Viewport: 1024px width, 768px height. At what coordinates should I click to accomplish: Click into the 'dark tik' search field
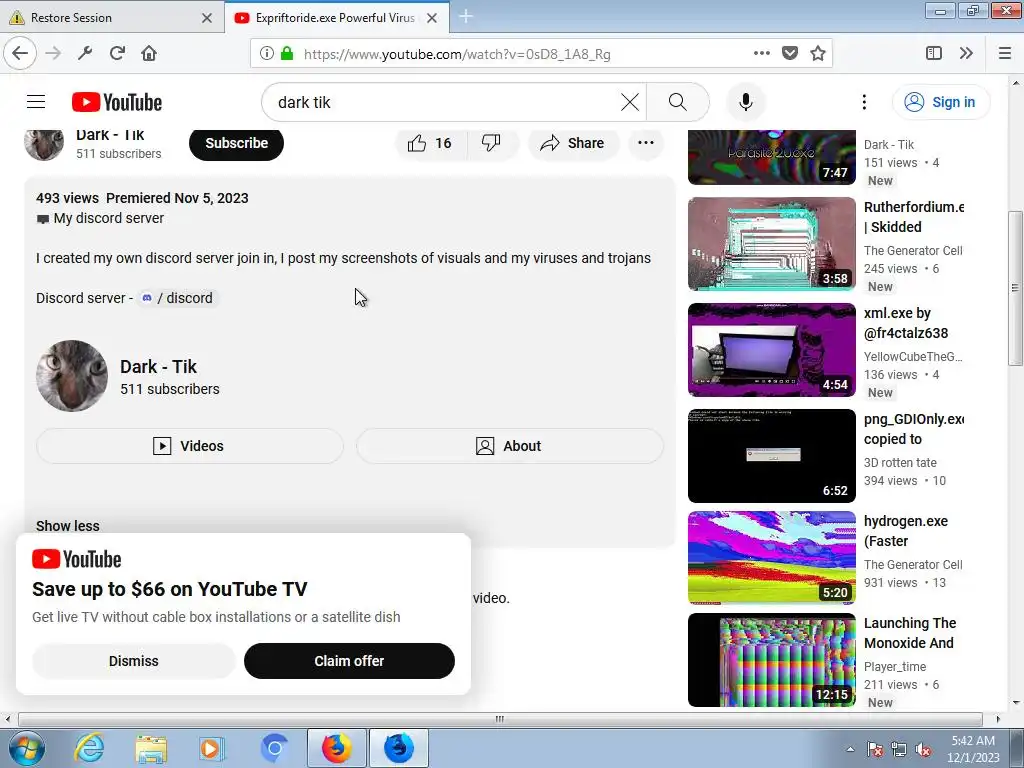pyautogui.click(x=444, y=102)
